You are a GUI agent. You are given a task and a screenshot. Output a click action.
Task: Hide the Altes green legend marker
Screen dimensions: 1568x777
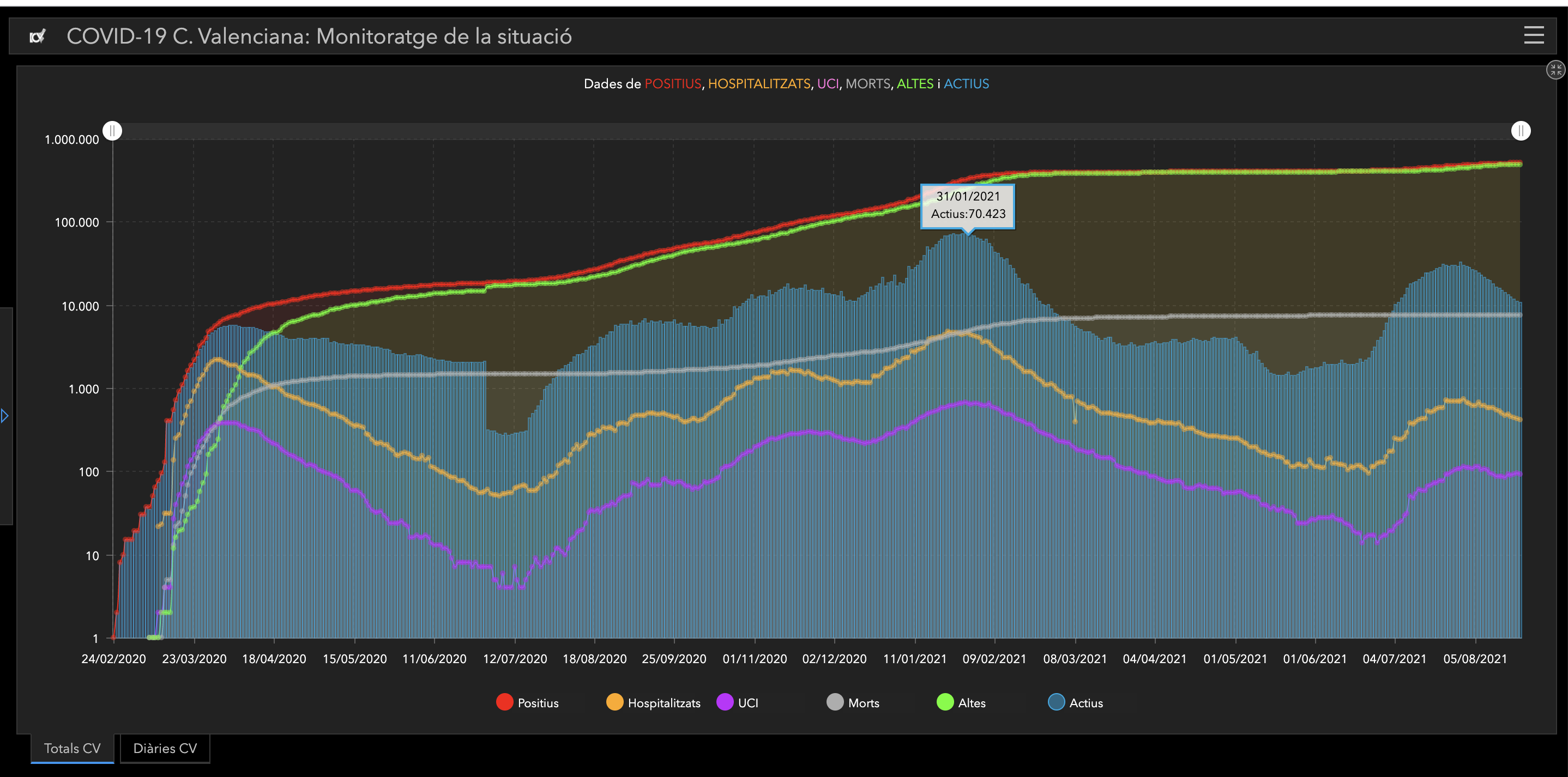pyautogui.click(x=945, y=702)
